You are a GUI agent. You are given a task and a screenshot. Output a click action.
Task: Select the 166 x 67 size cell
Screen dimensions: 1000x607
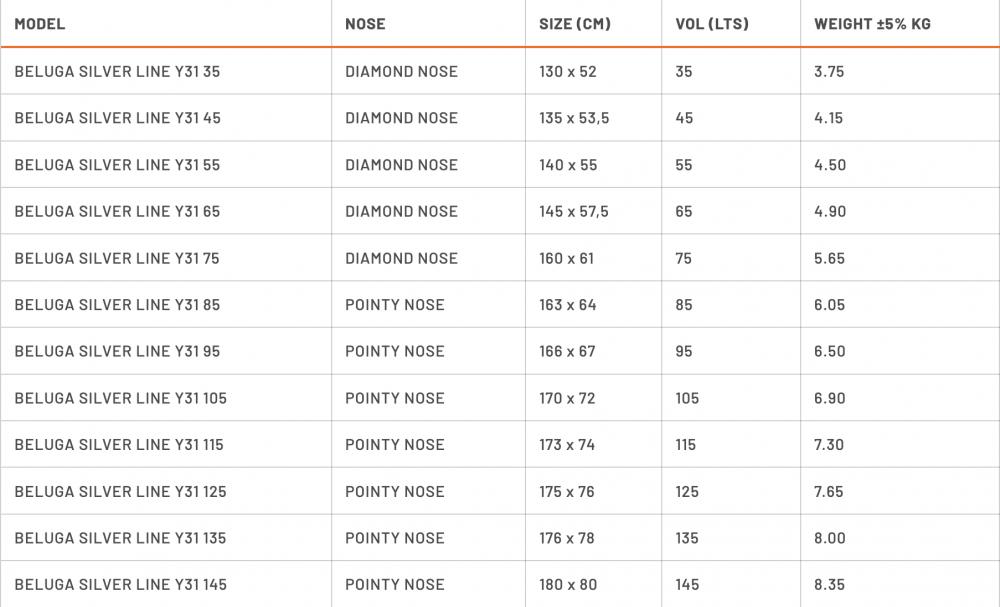[x=567, y=351]
